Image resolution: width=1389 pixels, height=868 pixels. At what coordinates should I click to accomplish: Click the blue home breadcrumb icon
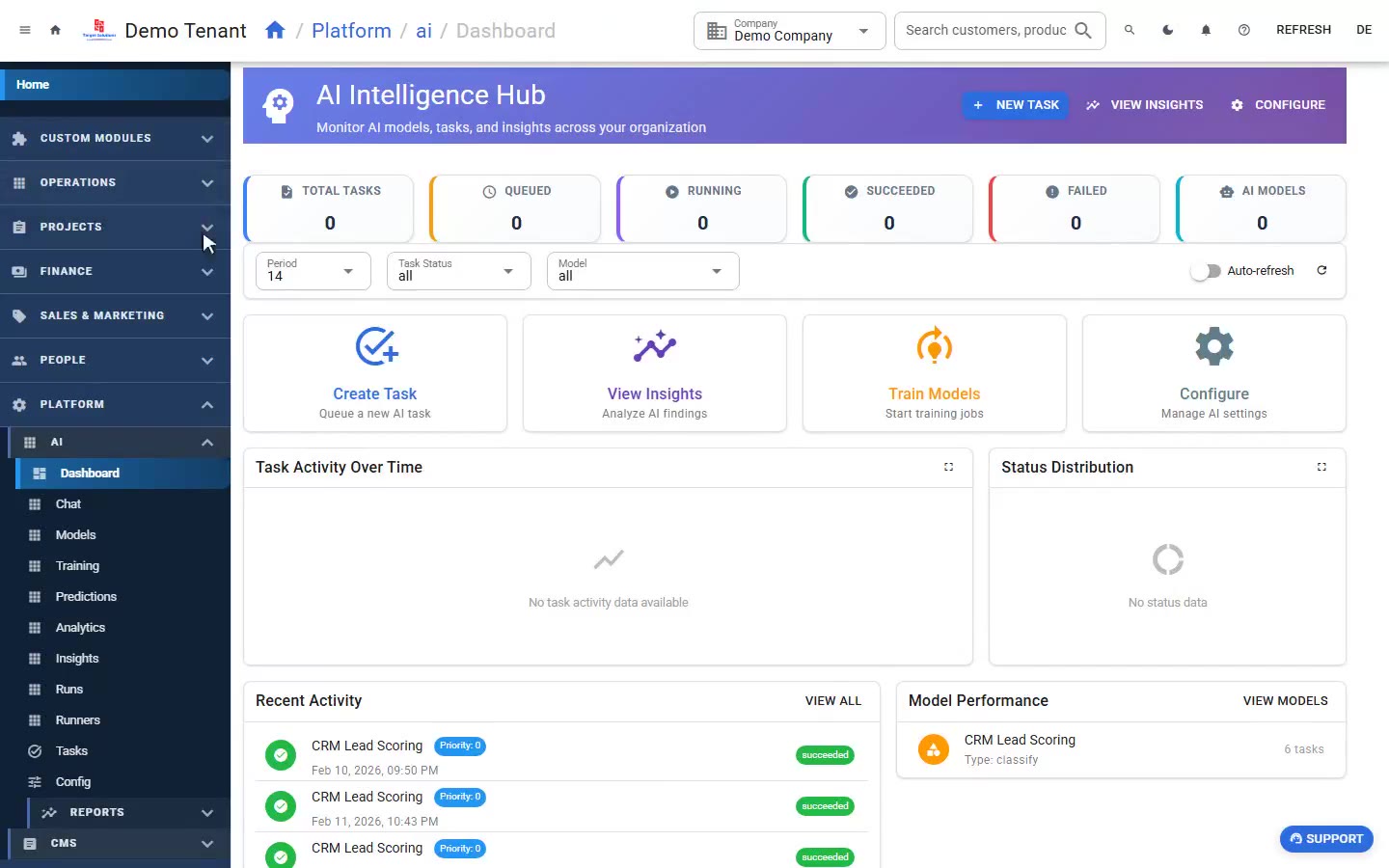[275, 30]
